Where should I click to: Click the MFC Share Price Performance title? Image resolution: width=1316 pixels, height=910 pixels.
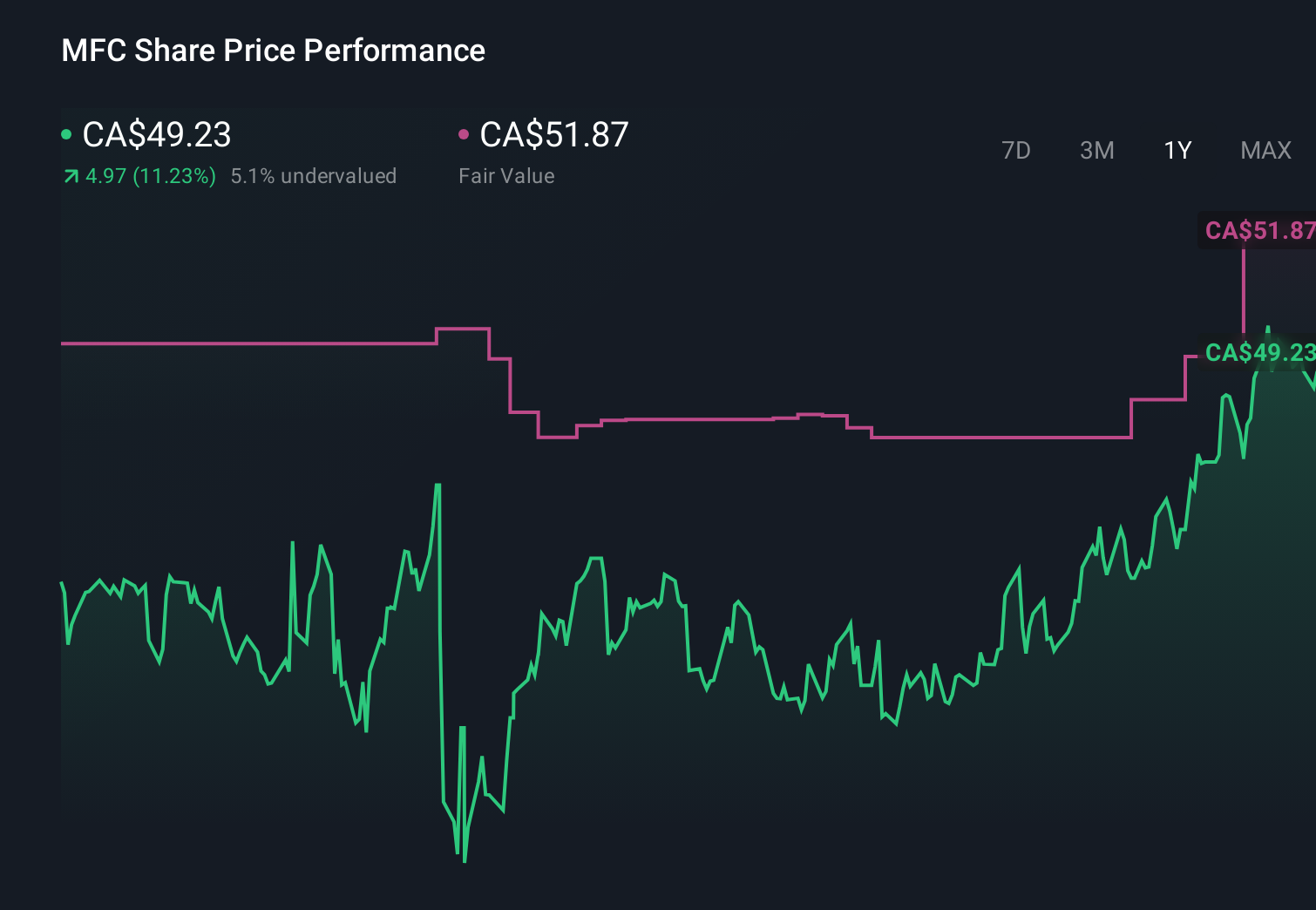273,50
